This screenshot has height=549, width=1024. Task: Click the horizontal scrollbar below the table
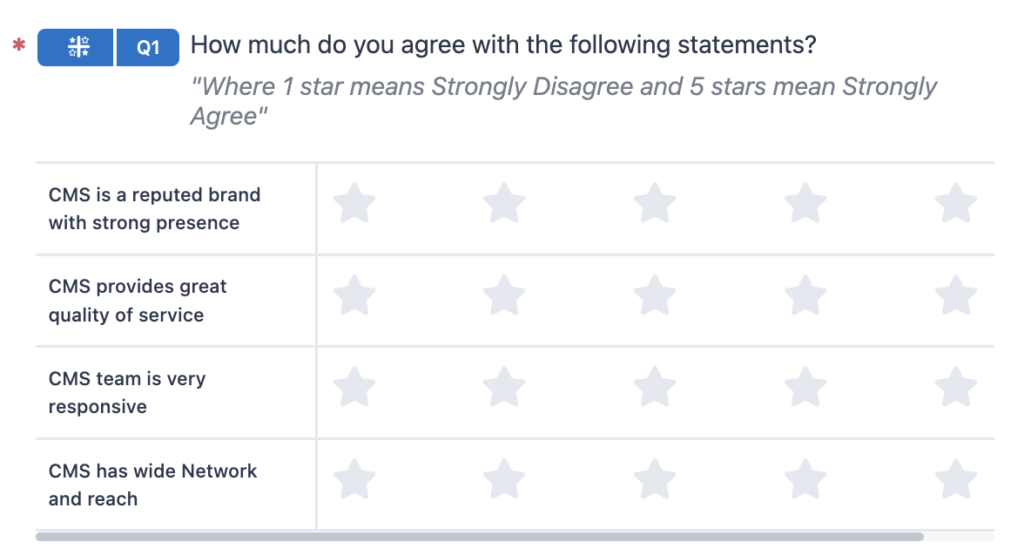tap(480, 537)
